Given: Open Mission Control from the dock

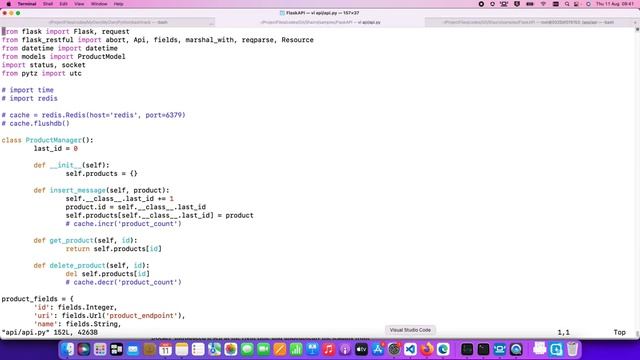Looking at the screenshot, I should pos(116,349).
